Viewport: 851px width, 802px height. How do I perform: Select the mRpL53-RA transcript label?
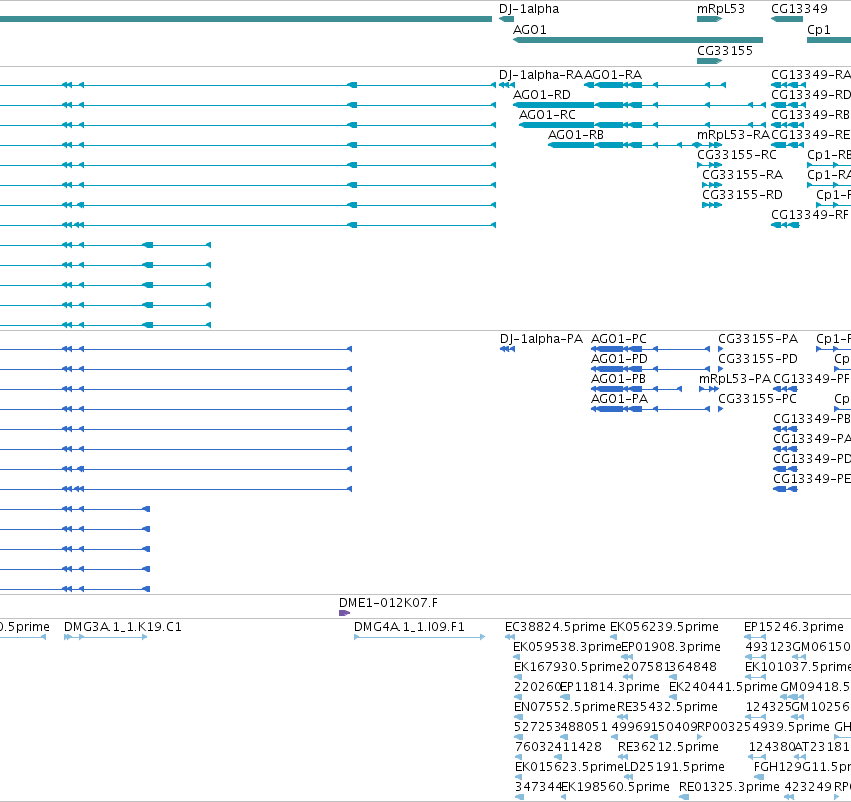point(733,135)
